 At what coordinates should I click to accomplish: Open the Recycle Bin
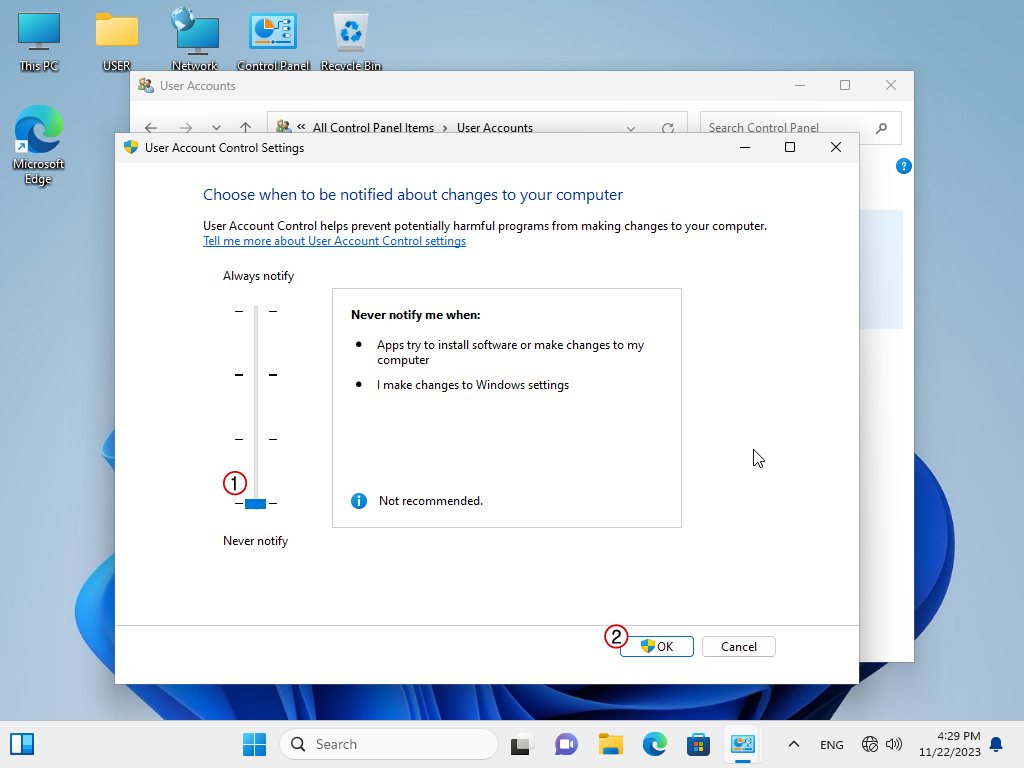point(351,40)
